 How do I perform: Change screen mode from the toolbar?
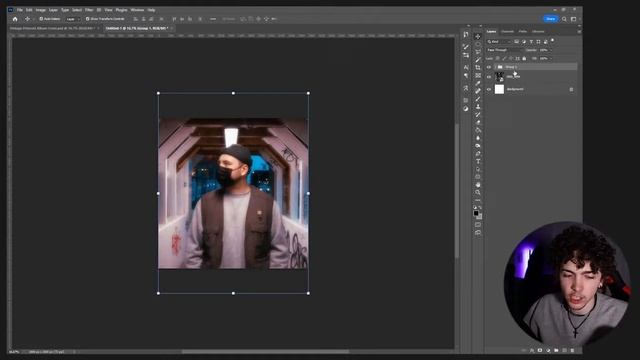pyautogui.click(x=478, y=232)
